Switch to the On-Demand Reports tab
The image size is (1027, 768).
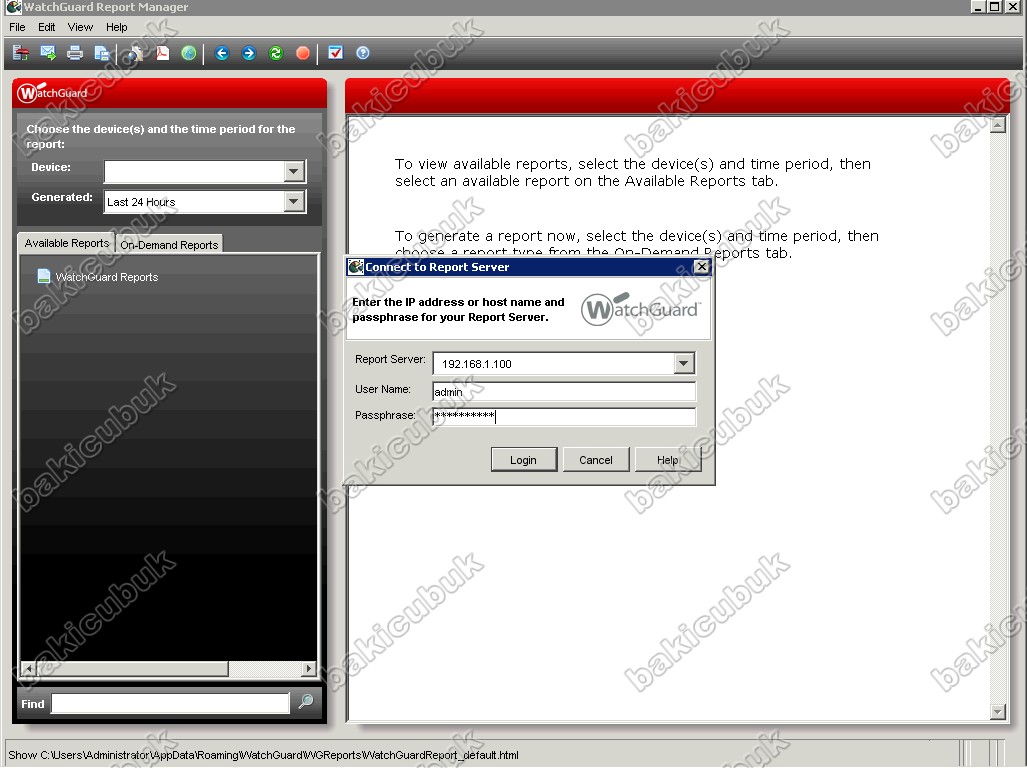tap(169, 244)
